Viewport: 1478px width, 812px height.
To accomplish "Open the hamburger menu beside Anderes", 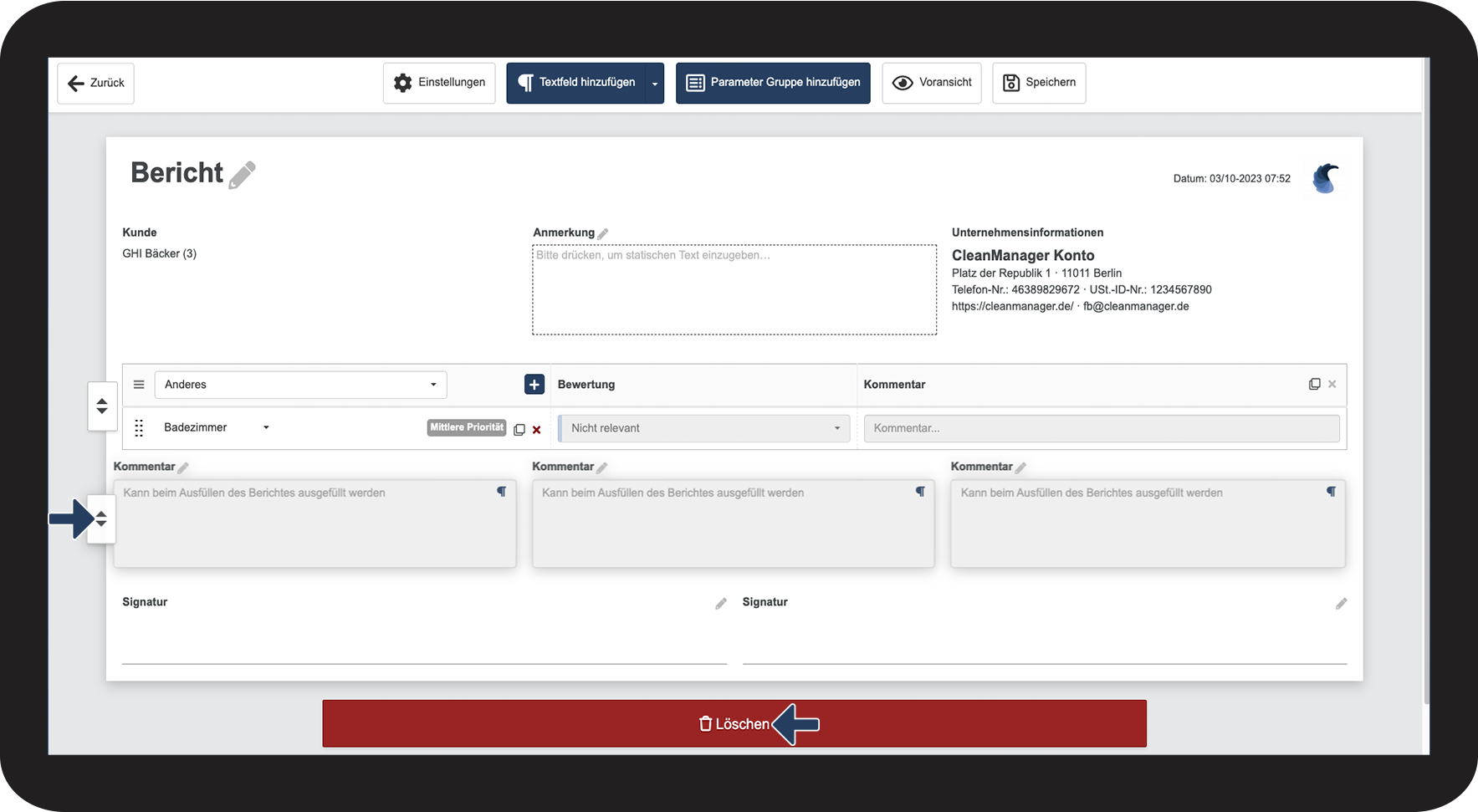I will 139,385.
